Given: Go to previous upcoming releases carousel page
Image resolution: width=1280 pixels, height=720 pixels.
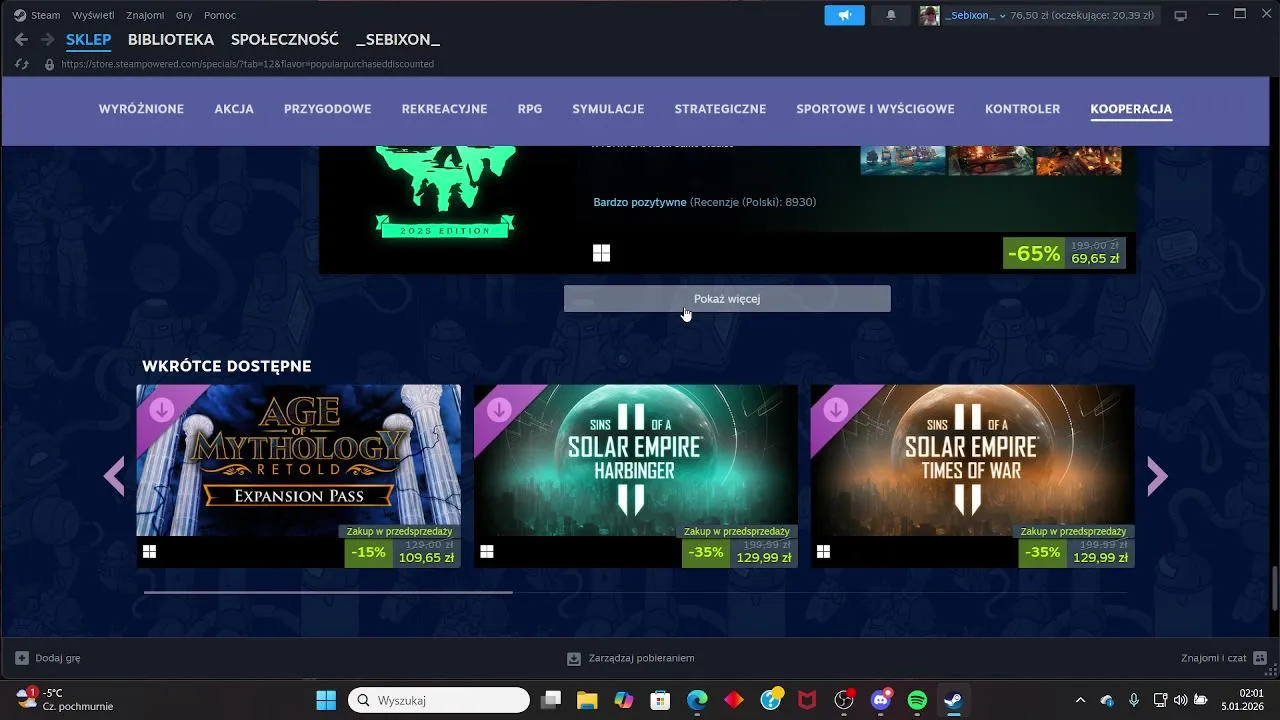Looking at the screenshot, I should coord(114,476).
